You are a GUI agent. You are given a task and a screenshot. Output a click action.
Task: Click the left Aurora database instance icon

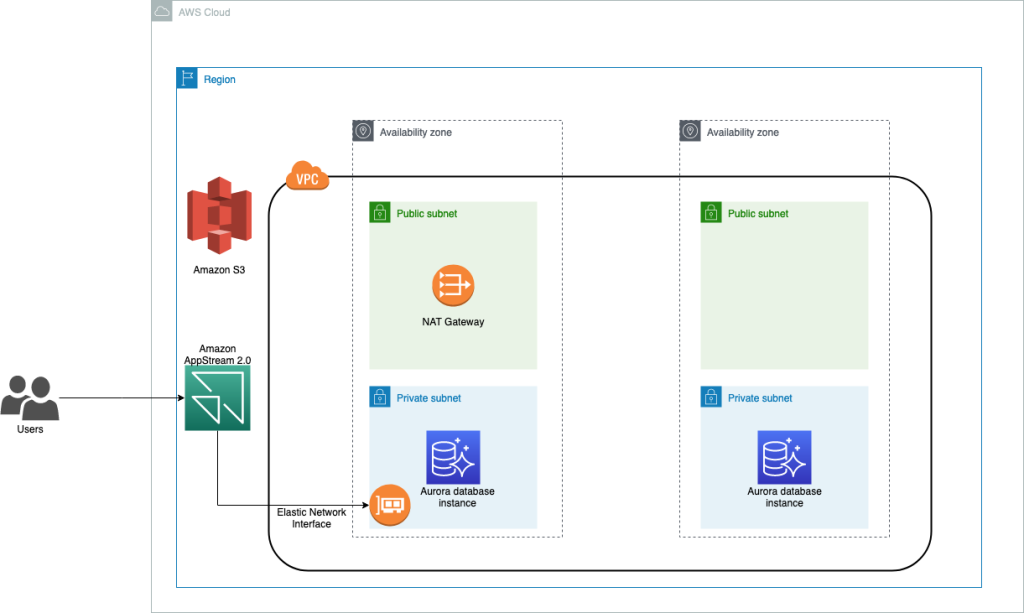pos(453,457)
